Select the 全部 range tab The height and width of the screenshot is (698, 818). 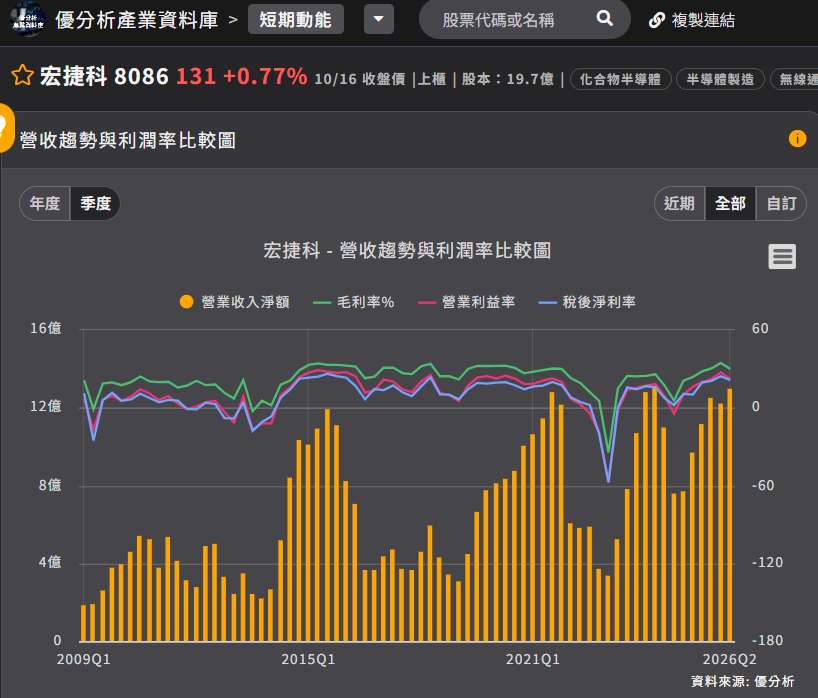(730, 203)
